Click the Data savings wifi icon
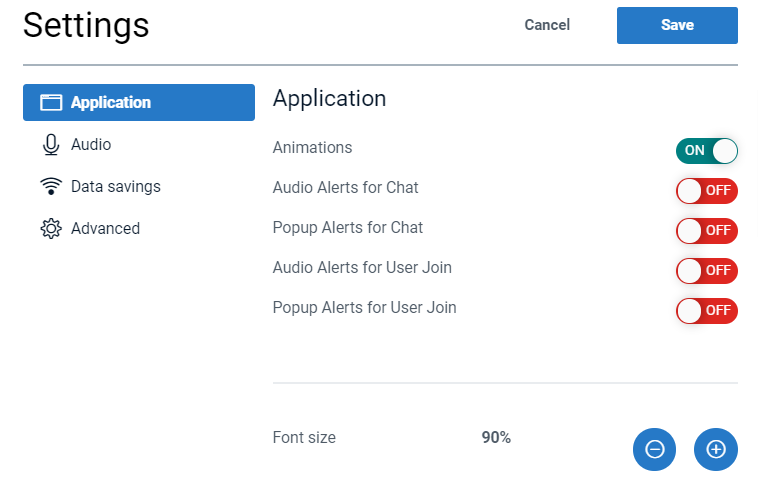This screenshot has height=483, width=758. [x=51, y=187]
